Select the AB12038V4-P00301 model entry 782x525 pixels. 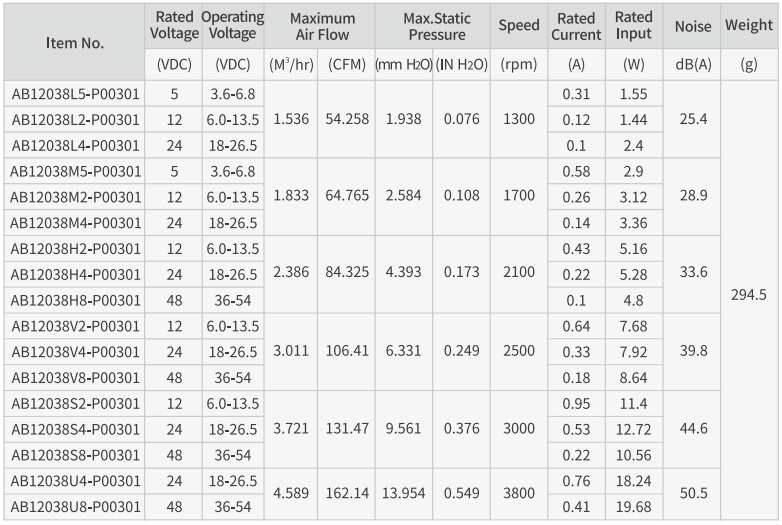tap(74, 352)
